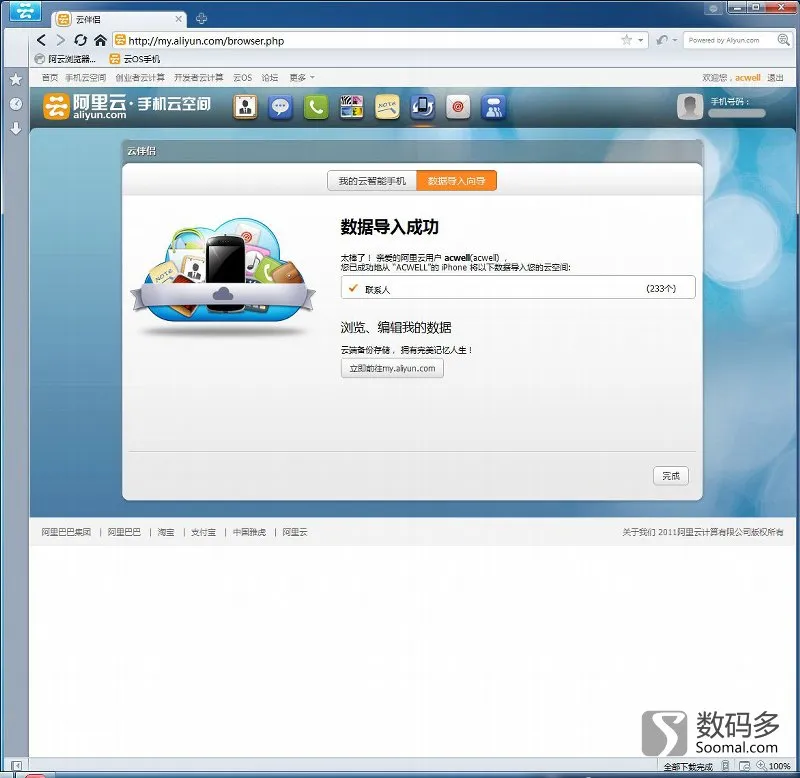
Task: Toggle sidebar icon at bottom-left corner
Action: coord(16,766)
